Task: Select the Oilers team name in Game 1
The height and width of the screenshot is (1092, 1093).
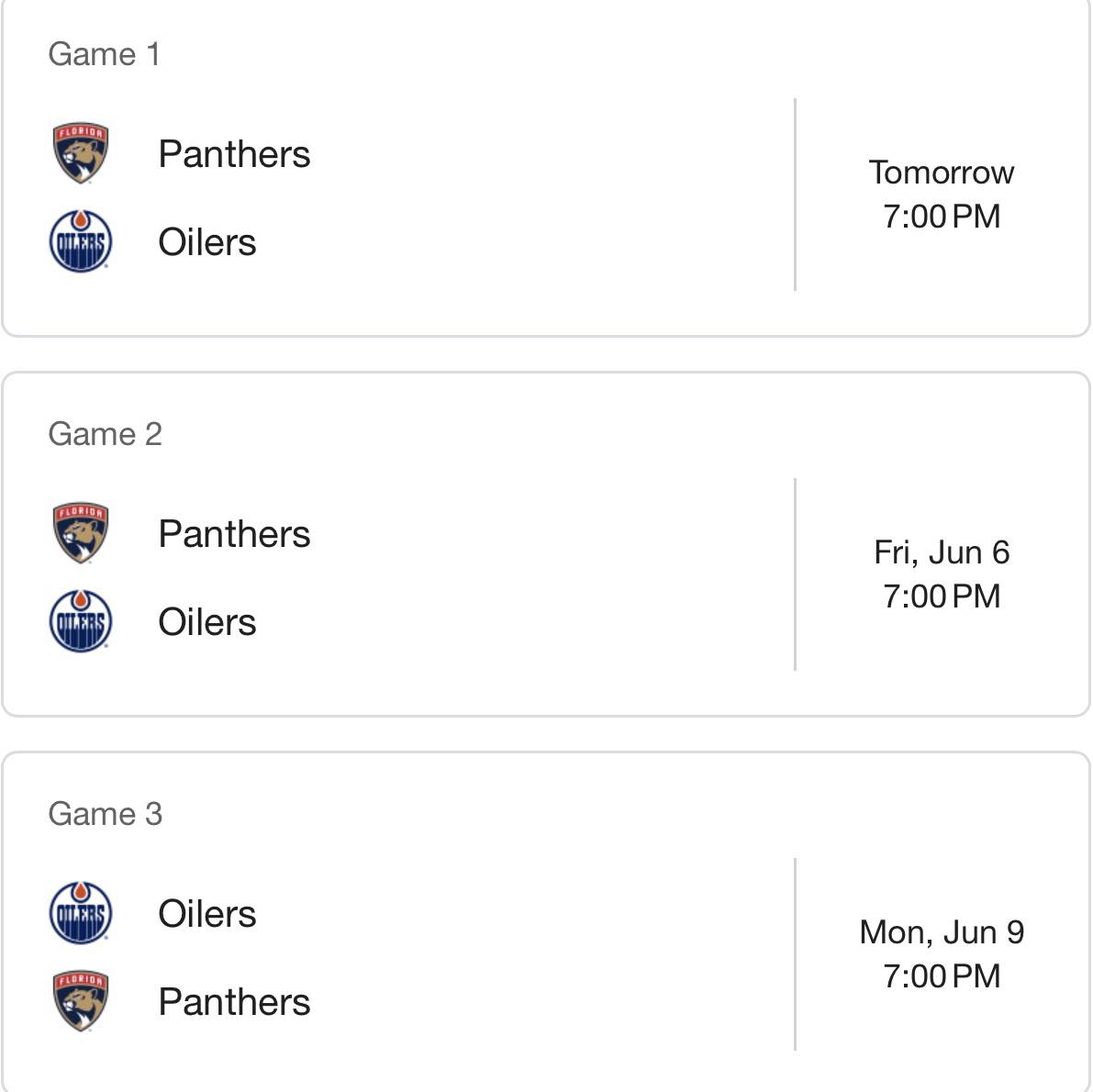Action: (207, 242)
